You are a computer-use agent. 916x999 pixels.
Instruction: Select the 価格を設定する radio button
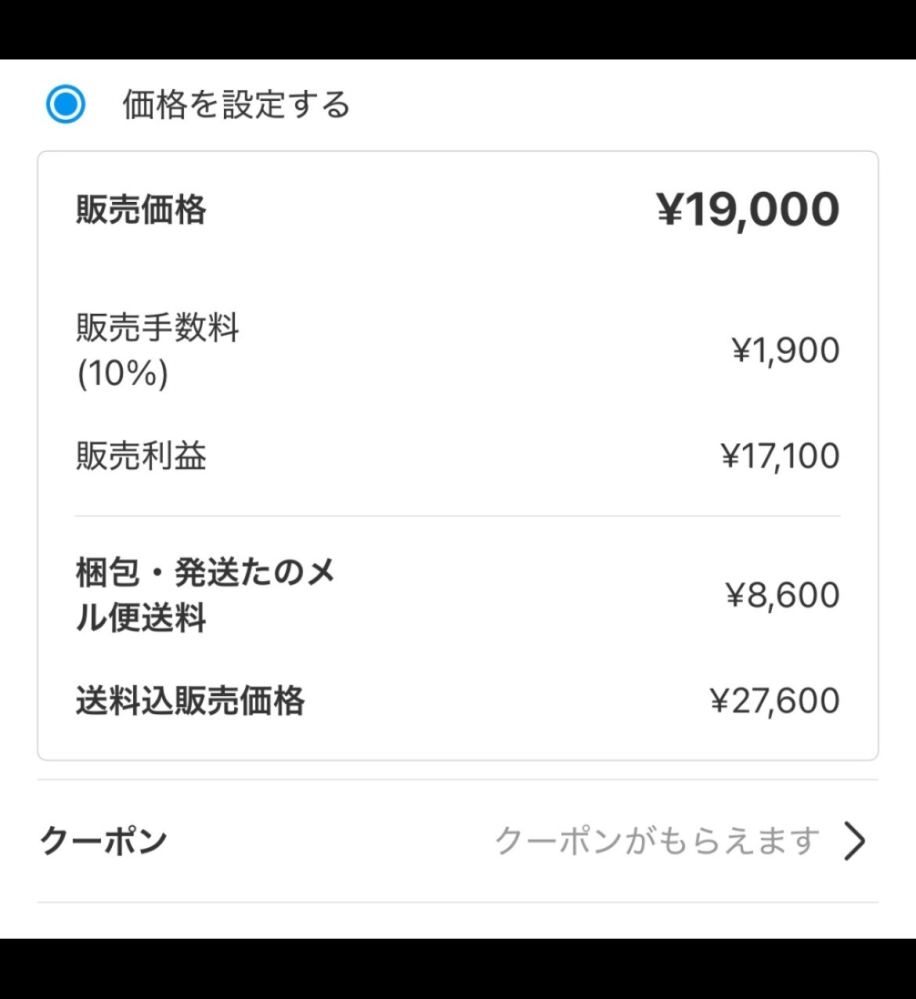(x=66, y=104)
